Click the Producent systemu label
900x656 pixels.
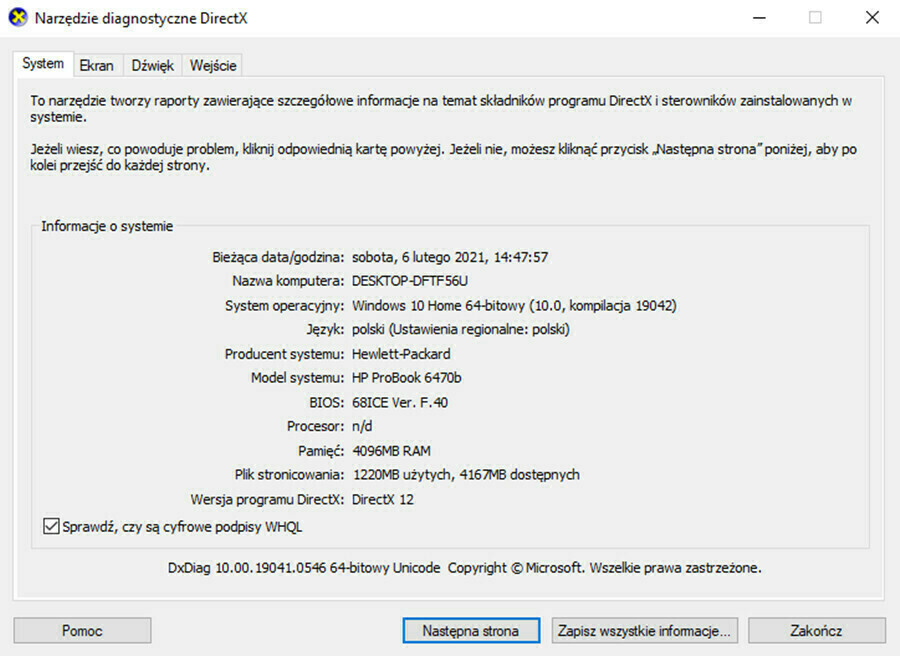pos(285,354)
